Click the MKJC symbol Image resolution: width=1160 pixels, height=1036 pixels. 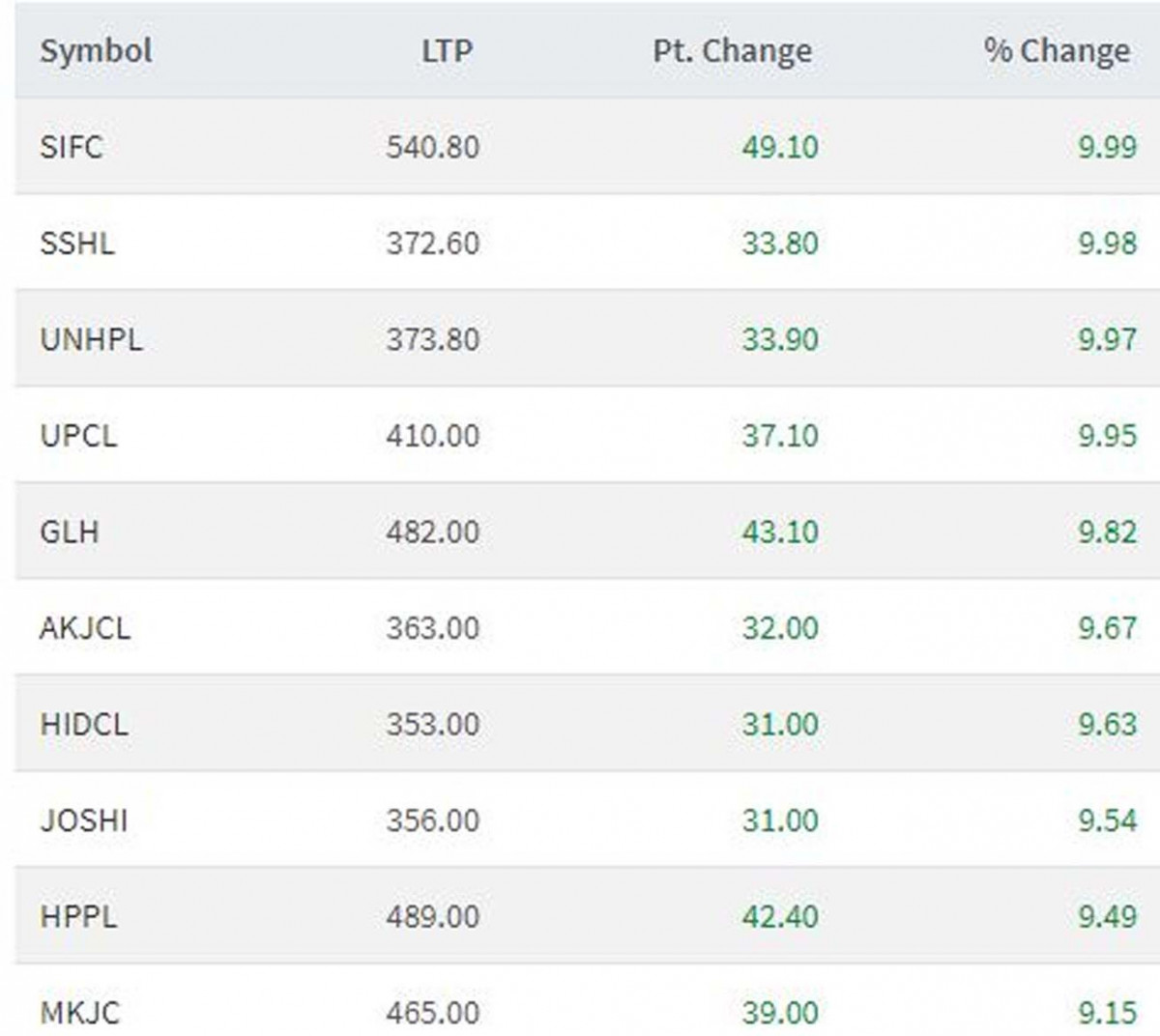pos(79,1012)
